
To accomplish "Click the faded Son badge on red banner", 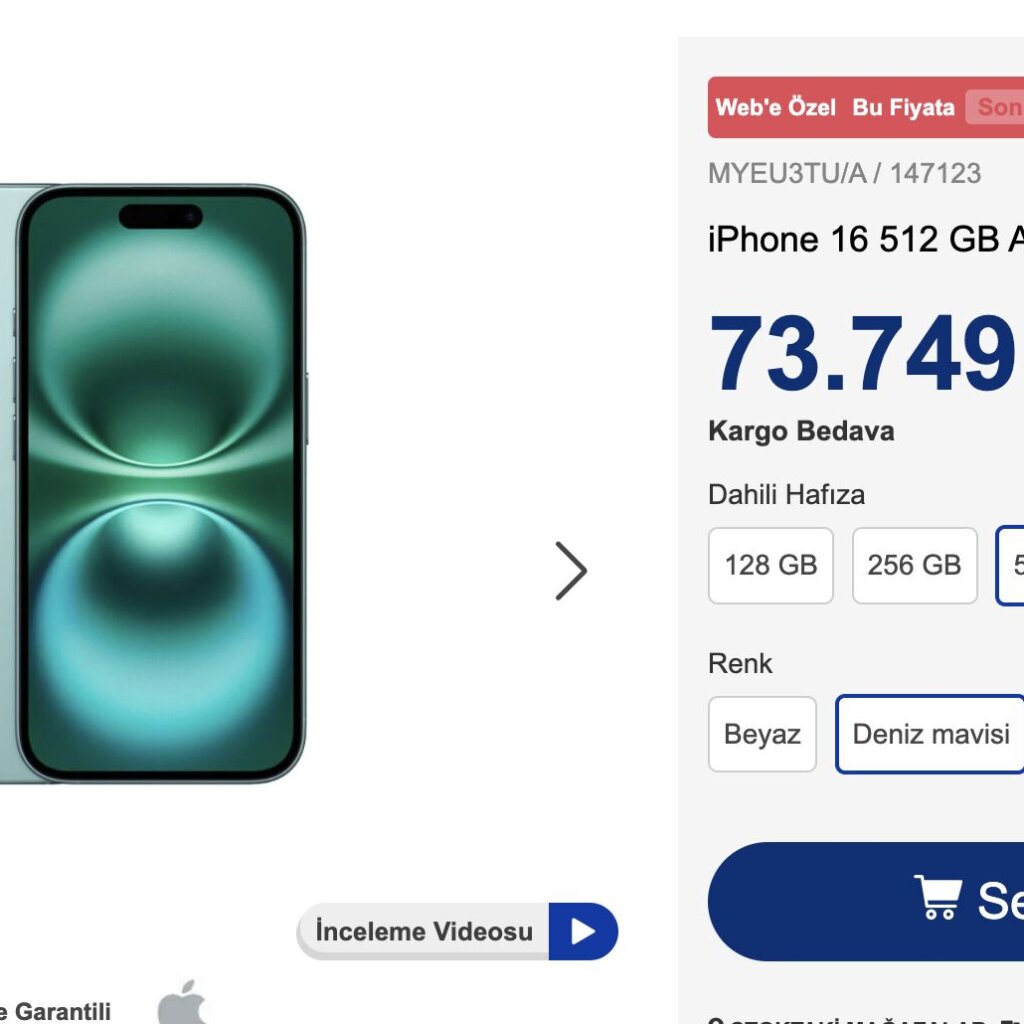I will (x=997, y=107).
